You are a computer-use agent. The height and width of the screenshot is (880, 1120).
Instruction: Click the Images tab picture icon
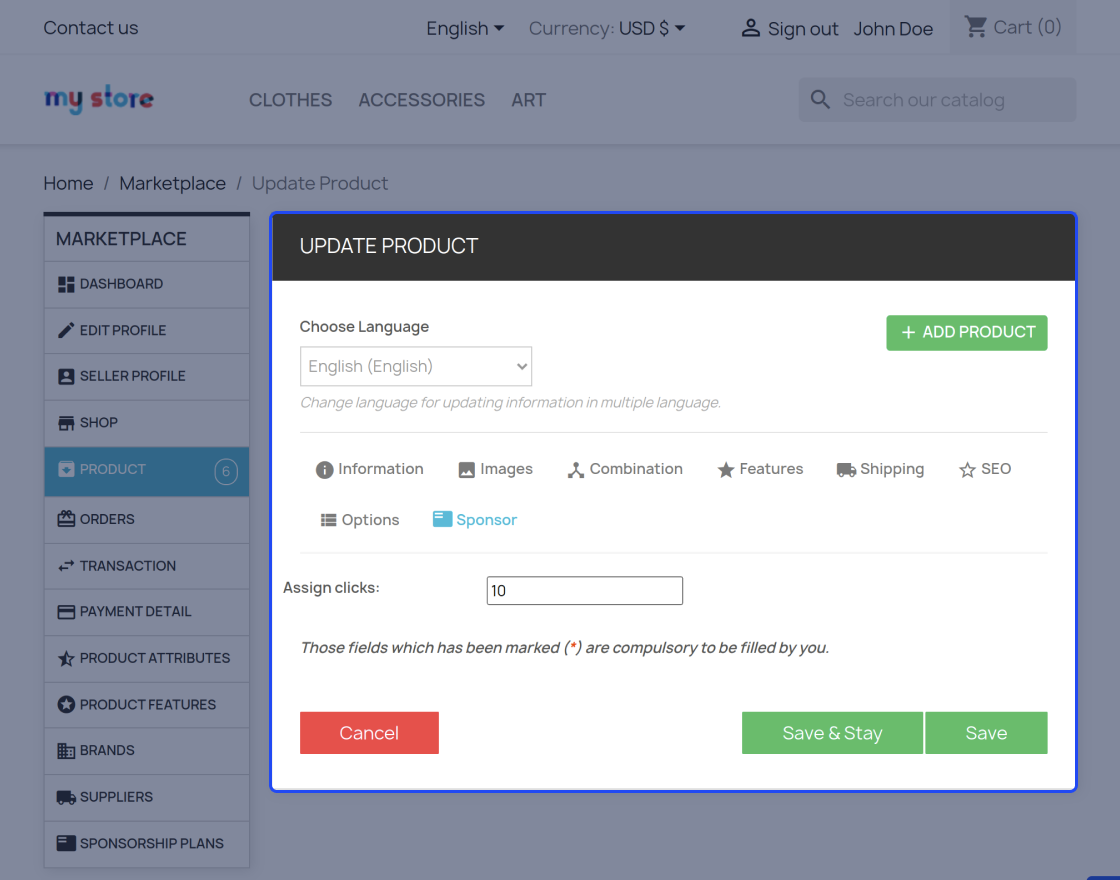pyautogui.click(x=466, y=470)
